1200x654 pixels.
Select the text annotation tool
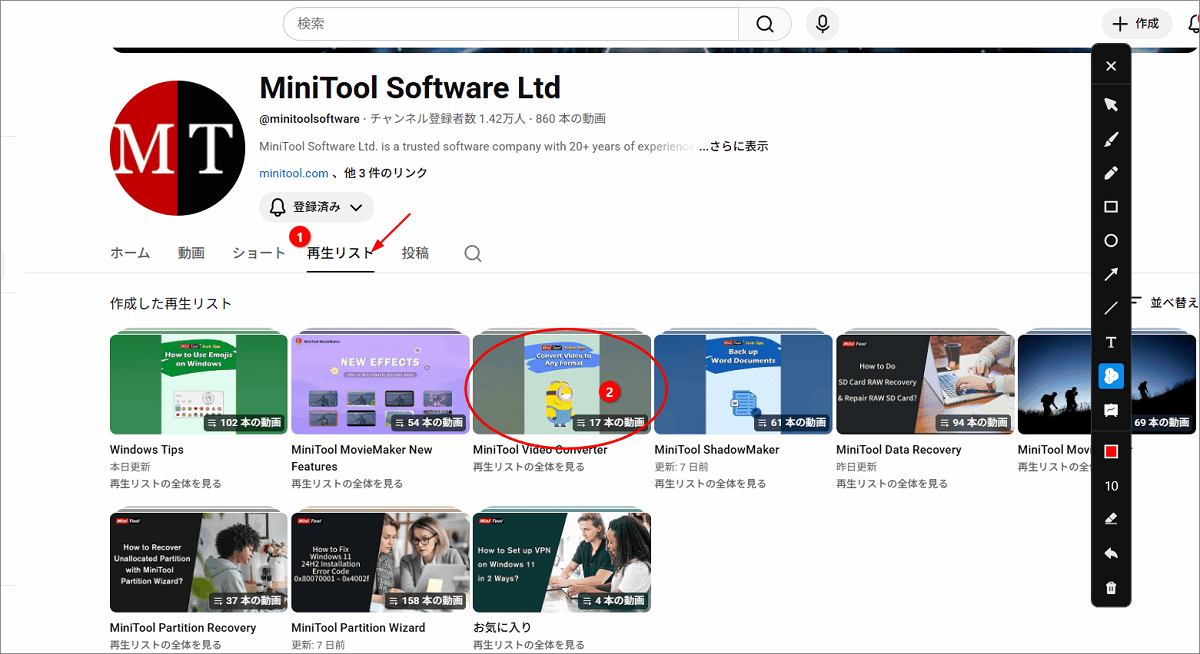1110,342
